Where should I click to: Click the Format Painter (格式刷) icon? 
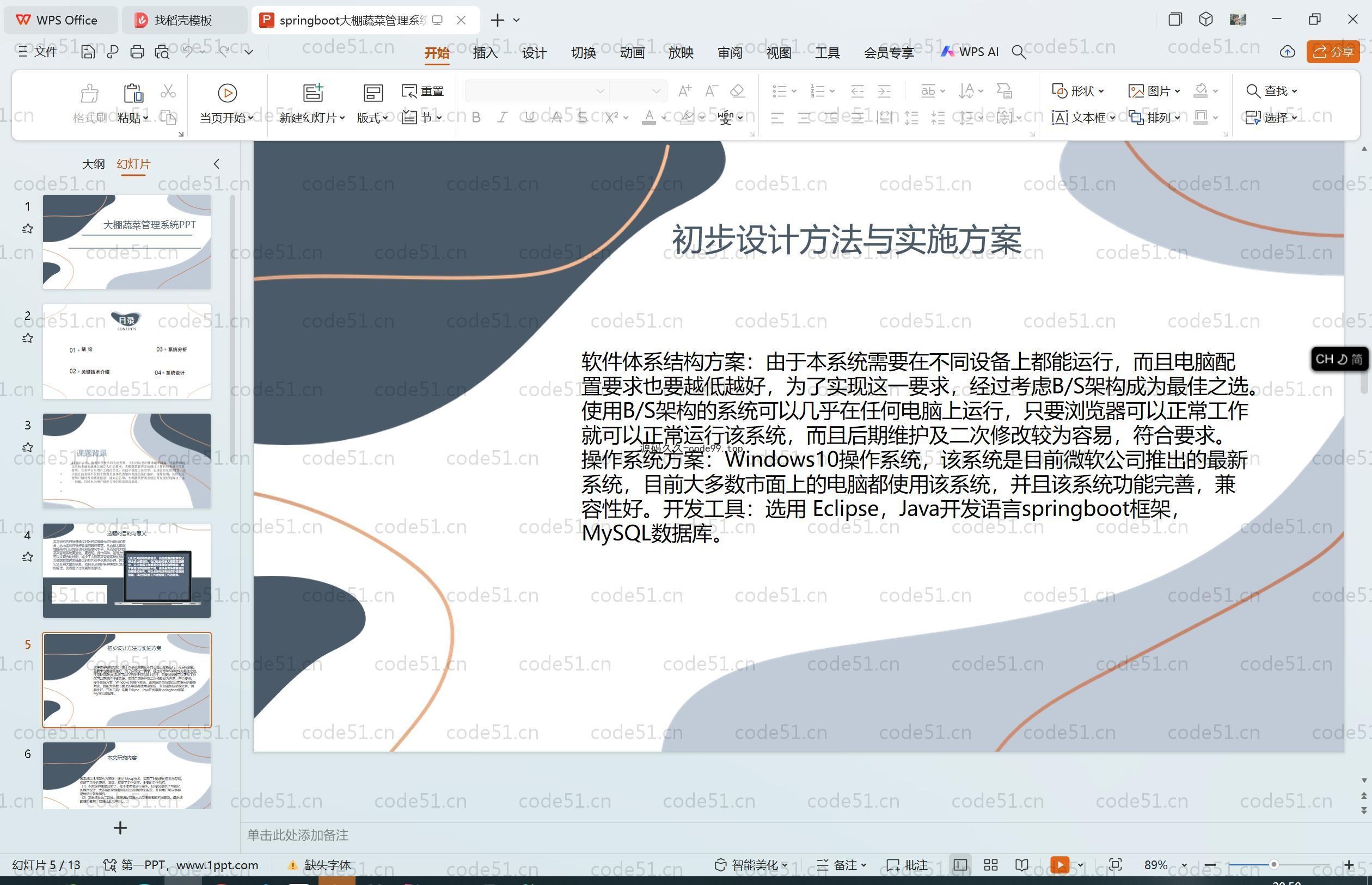(x=89, y=93)
